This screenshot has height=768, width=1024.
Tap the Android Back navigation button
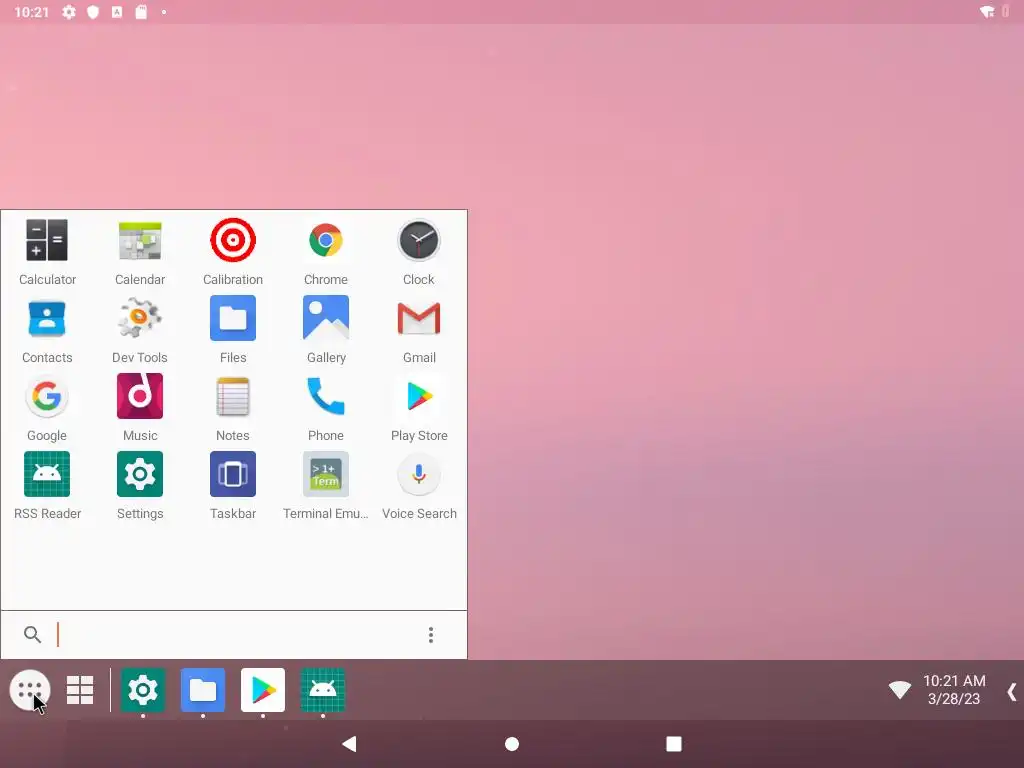pyautogui.click(x=349, y=744)
